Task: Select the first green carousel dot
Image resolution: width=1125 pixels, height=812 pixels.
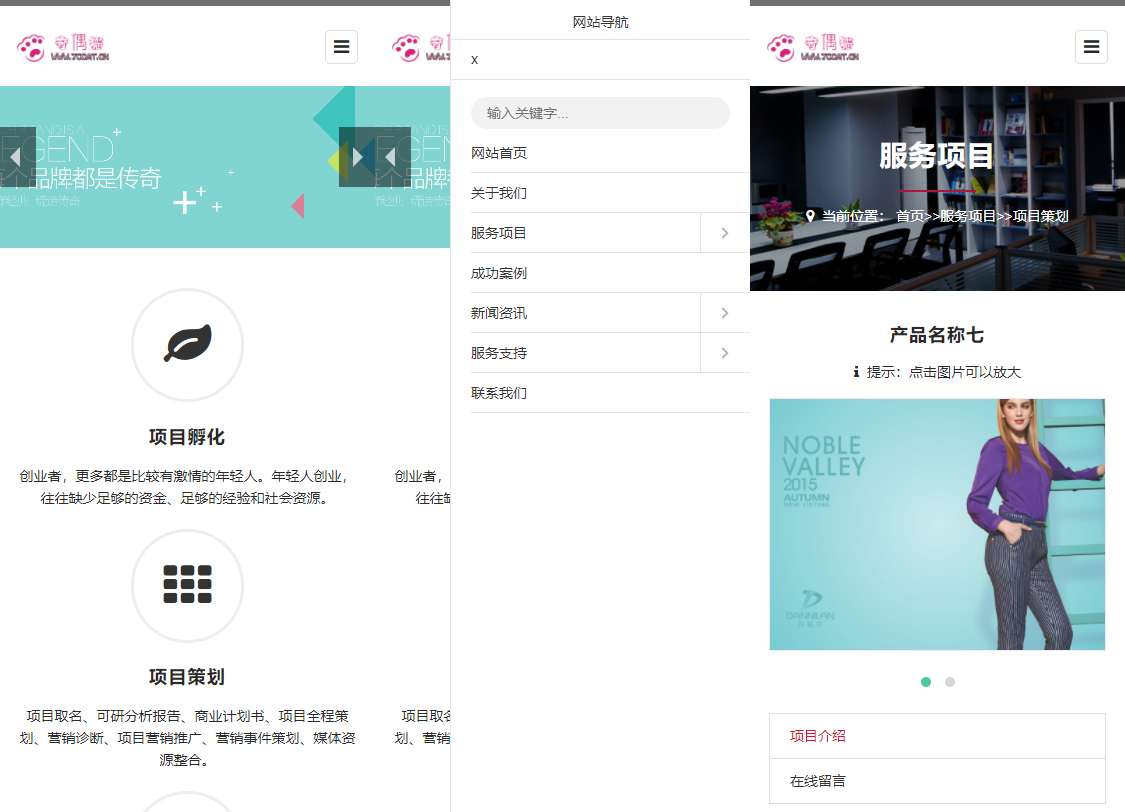Action: 926,681
